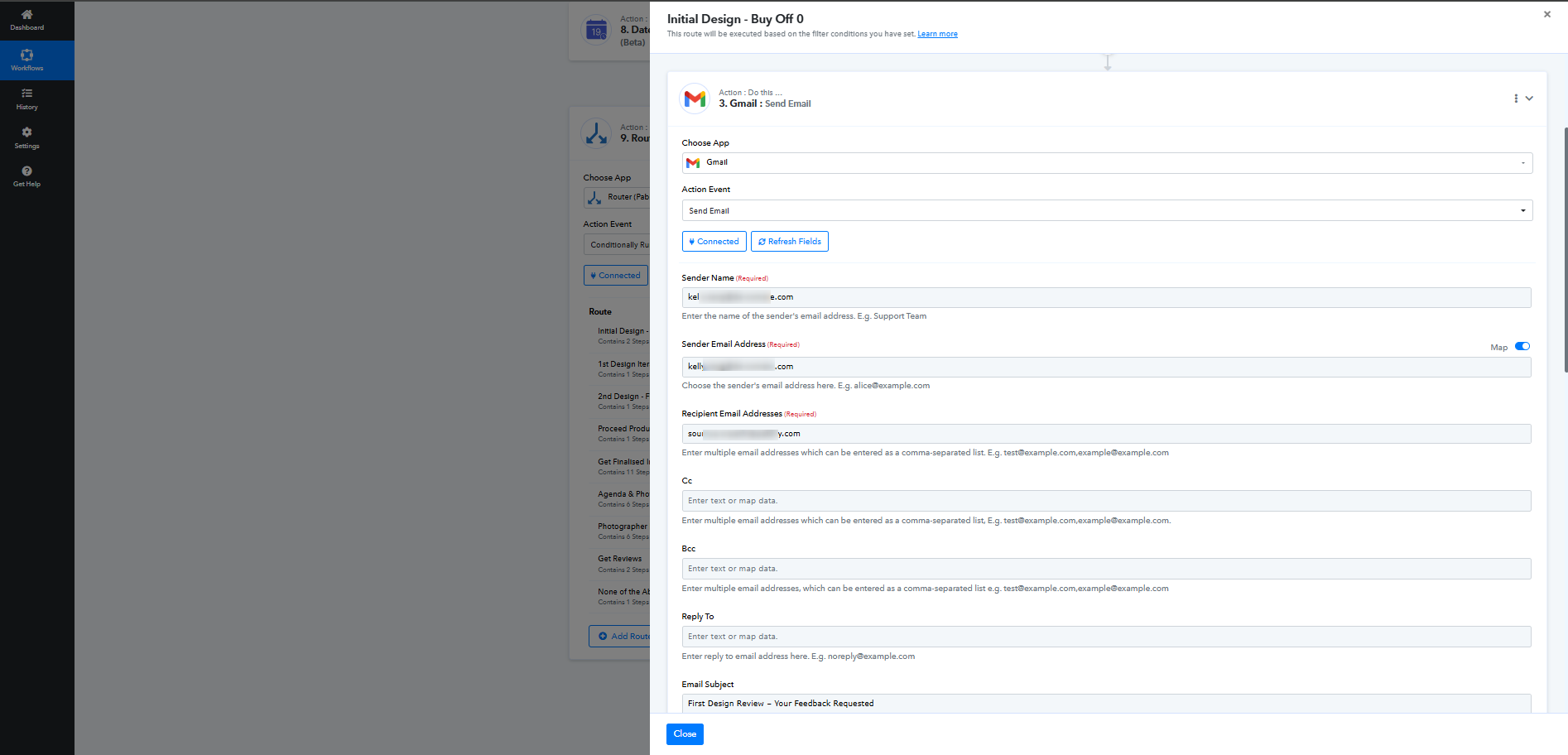This screenshot has width=1568, height=755.
Task: Click the Email Subject field
Action: 1106,704
